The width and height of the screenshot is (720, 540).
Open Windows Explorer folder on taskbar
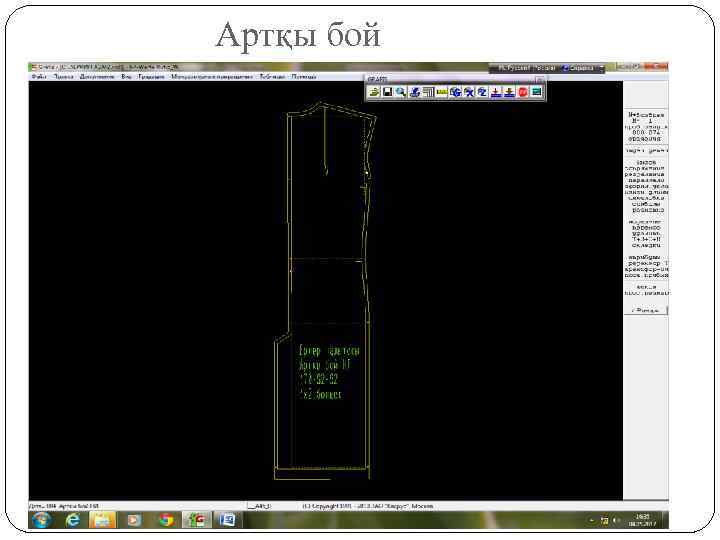point(102,520)
